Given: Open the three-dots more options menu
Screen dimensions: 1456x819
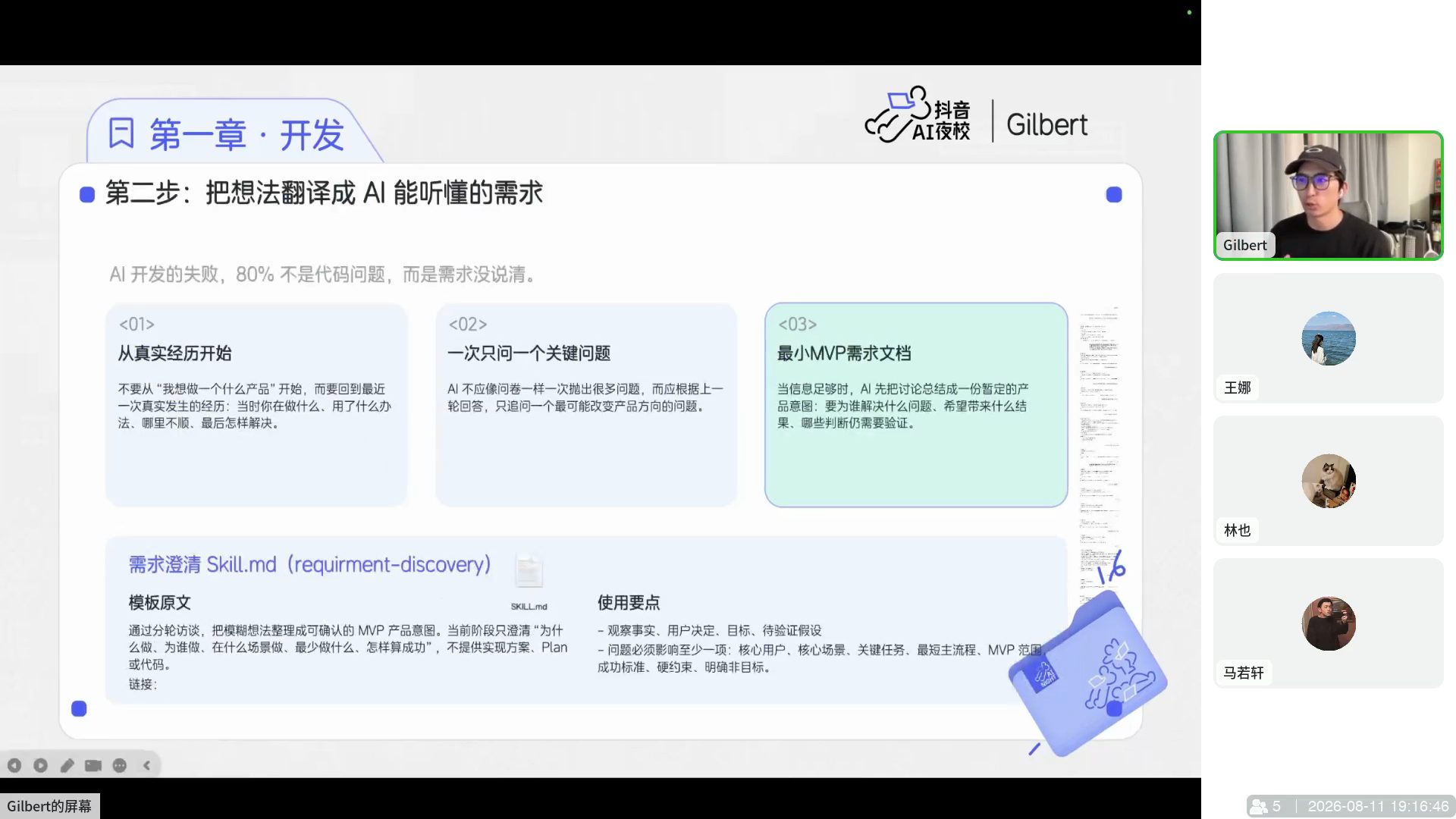Looking at the screenshot, I should (x=120, y=765).
